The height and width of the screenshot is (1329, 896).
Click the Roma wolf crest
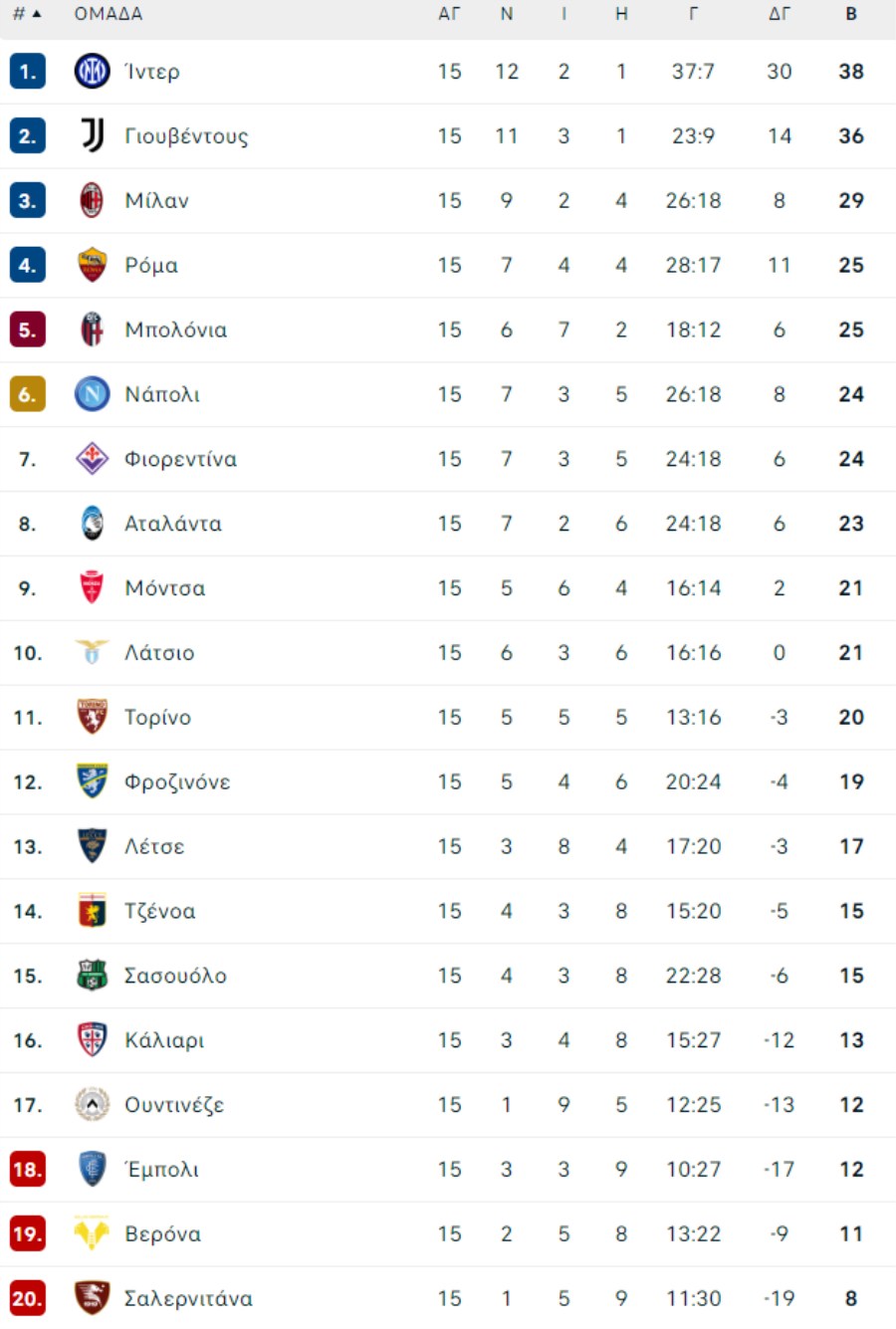tap(92, 266)
